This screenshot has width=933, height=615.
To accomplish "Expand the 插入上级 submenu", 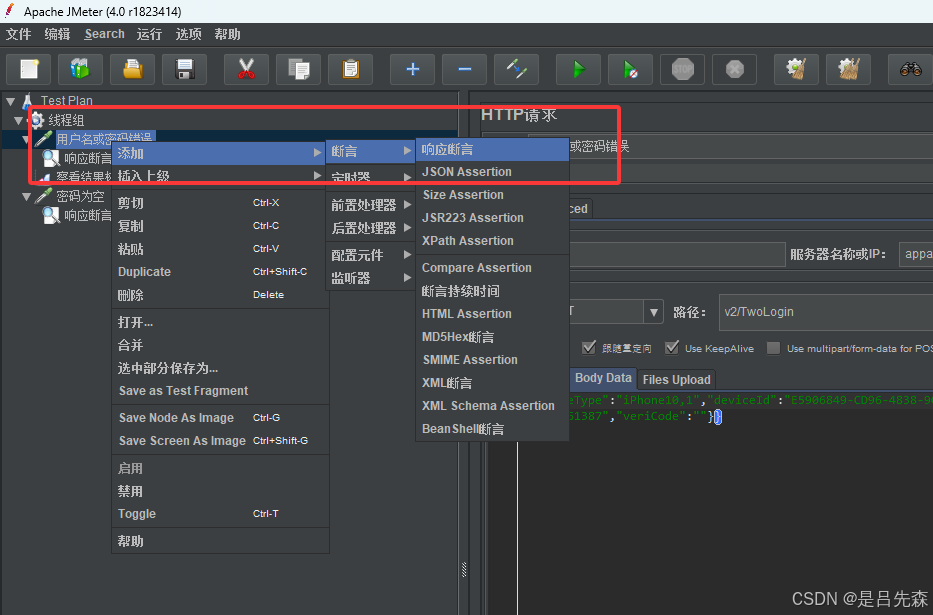I will [x=219, y=175].
